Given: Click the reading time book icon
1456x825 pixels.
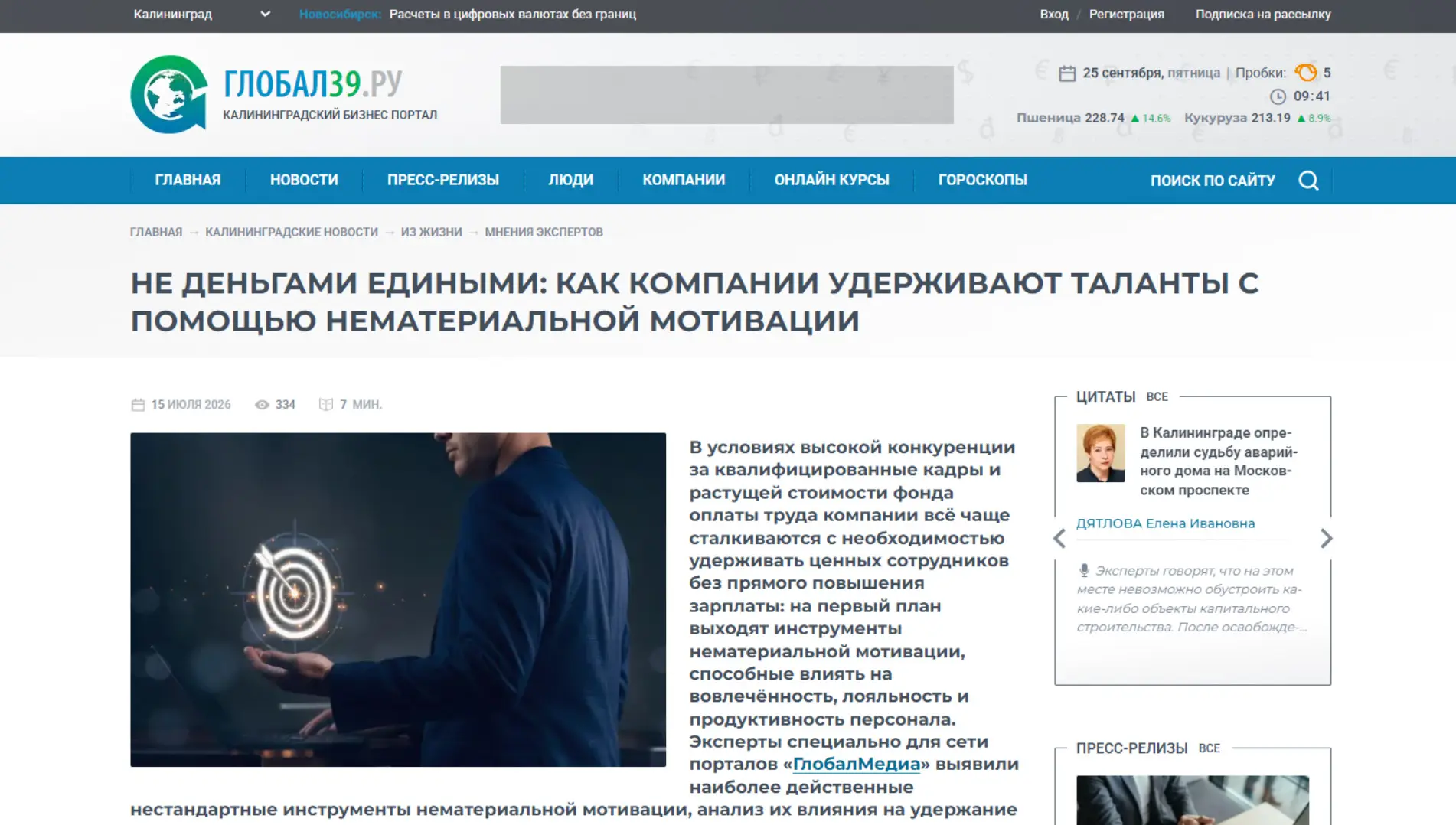Looking at the screenshot, I should pyautogui.click(x=326, y=405).
